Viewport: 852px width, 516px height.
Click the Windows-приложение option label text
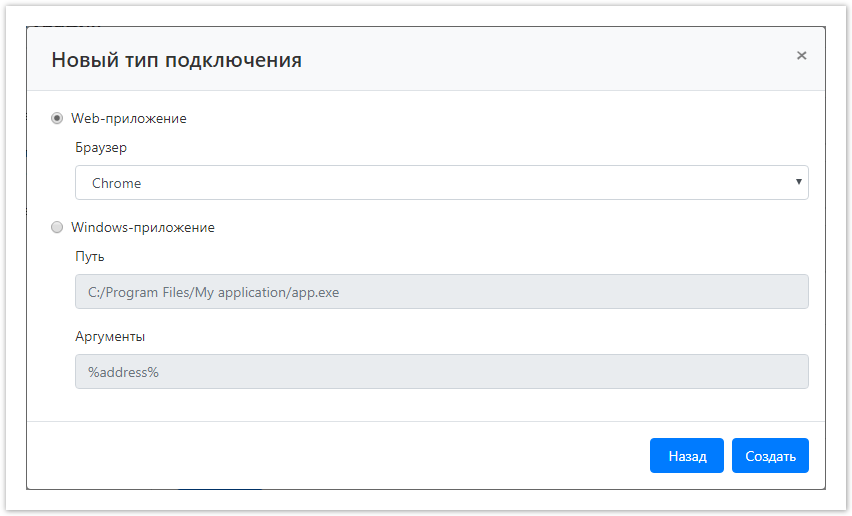coord(142,227)
